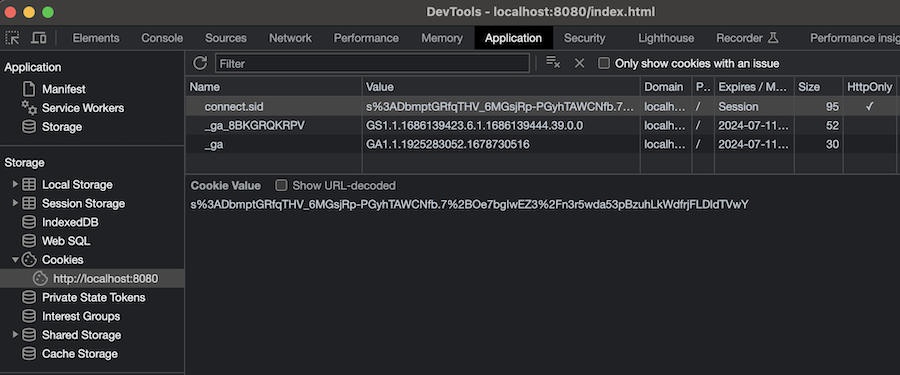
Task: Switch to the Sources tab
Action: pos(226,38)
